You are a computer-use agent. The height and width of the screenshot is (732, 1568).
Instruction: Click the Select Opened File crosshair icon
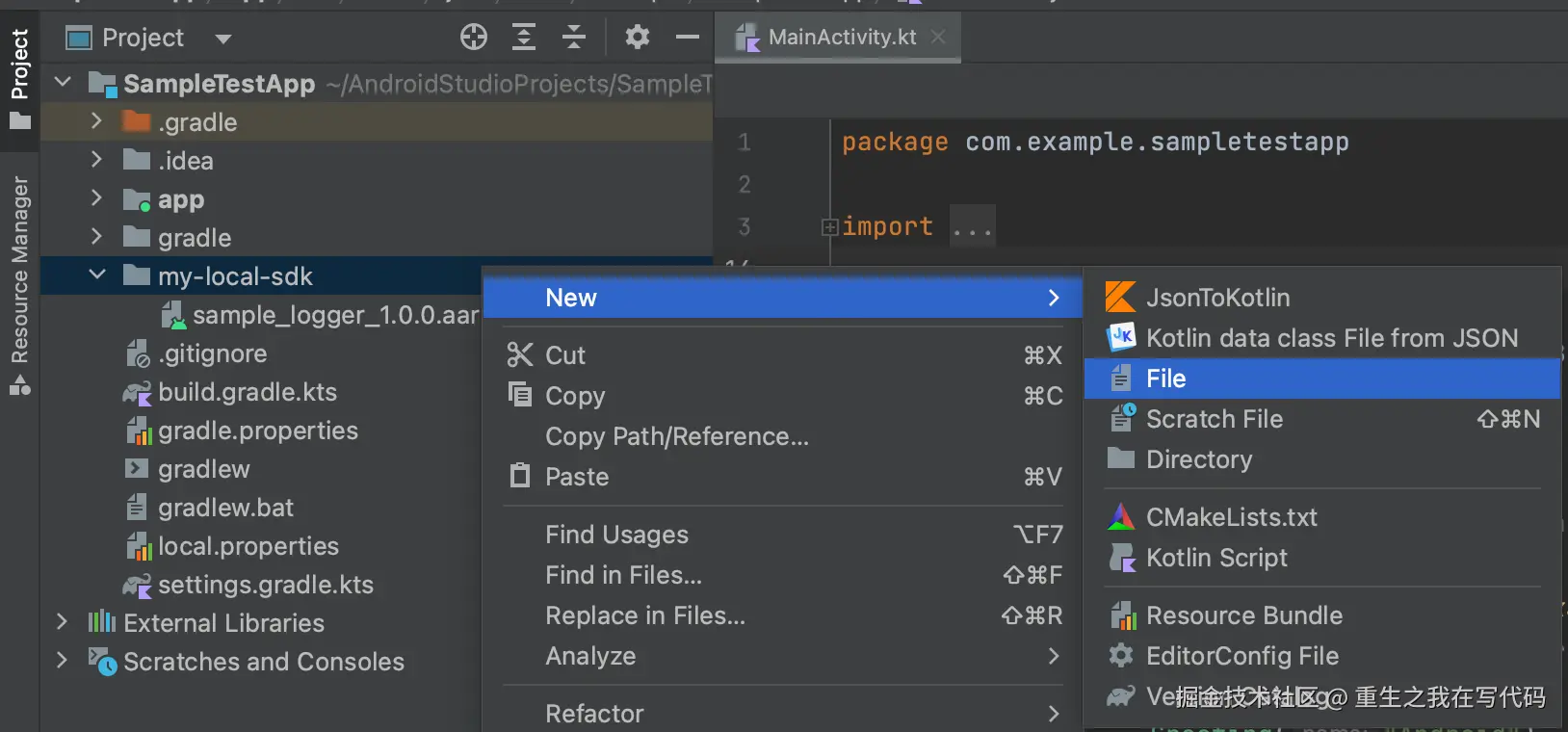click(x=473, y=38)
